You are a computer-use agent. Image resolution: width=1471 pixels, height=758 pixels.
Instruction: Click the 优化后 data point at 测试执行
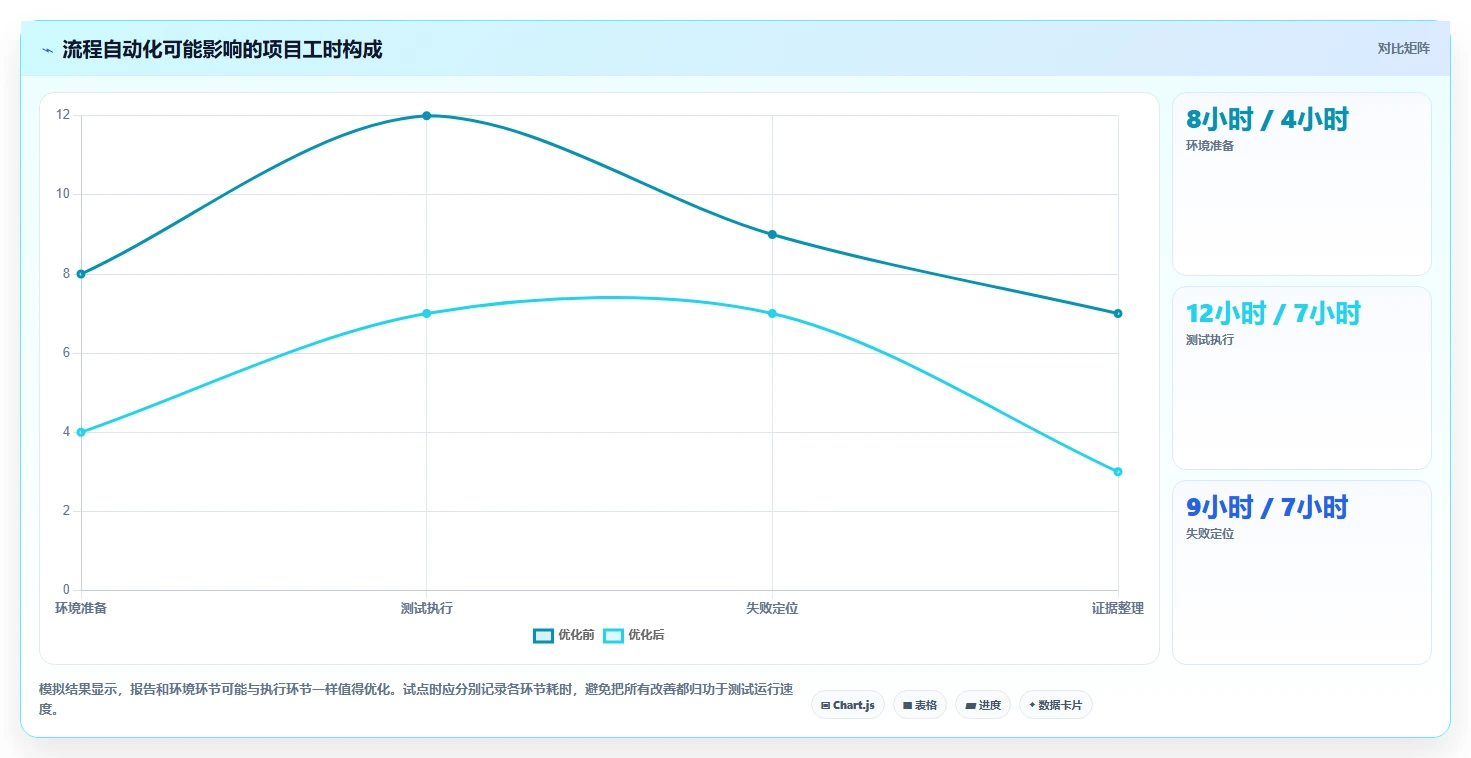[426, 313]
